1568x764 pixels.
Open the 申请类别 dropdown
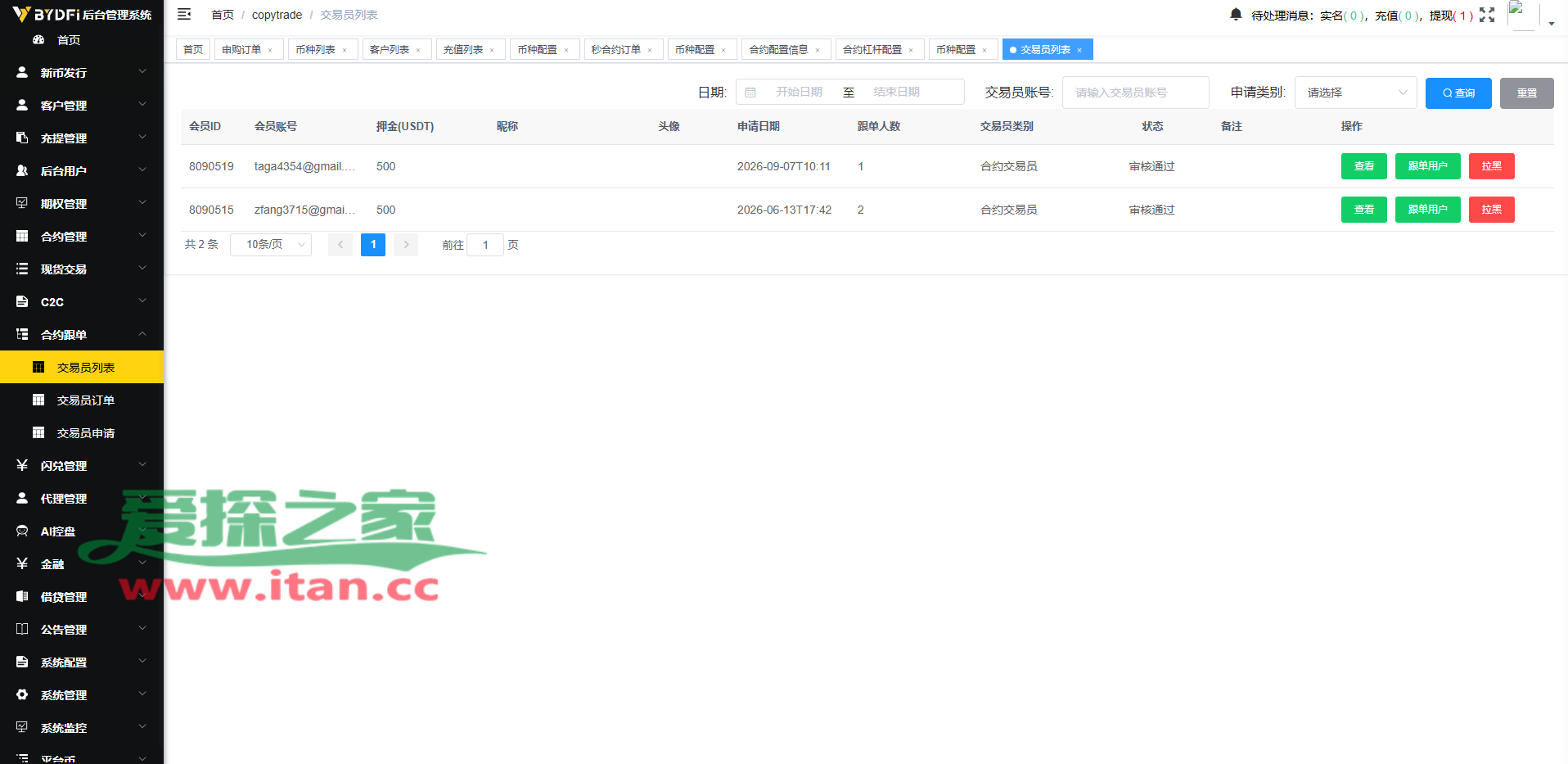(x=1355, y=93)
